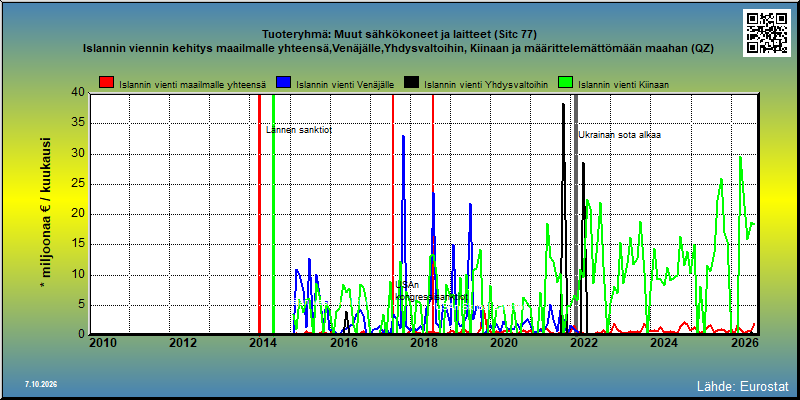The width and height of the screenshot is (800, 400).
Task: Click the y-axis value 5
Action: click(82, 305)
